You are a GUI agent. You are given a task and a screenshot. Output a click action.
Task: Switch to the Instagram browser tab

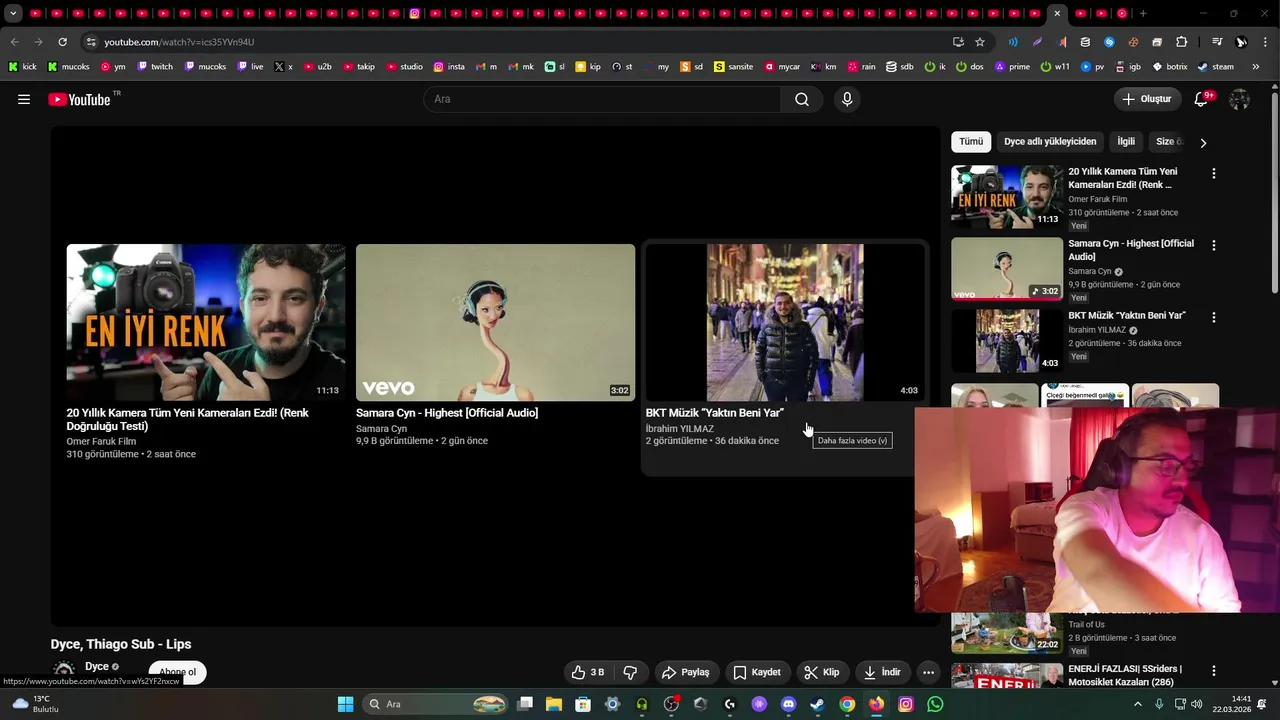415,13
